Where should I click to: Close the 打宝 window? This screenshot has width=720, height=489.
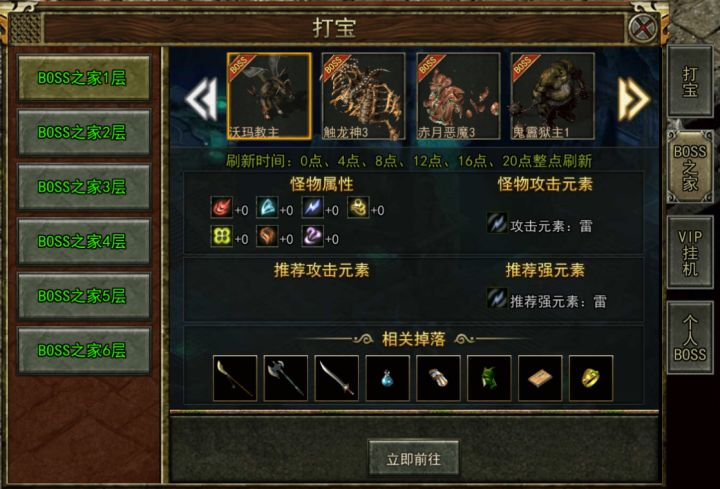tap(642, 28)
